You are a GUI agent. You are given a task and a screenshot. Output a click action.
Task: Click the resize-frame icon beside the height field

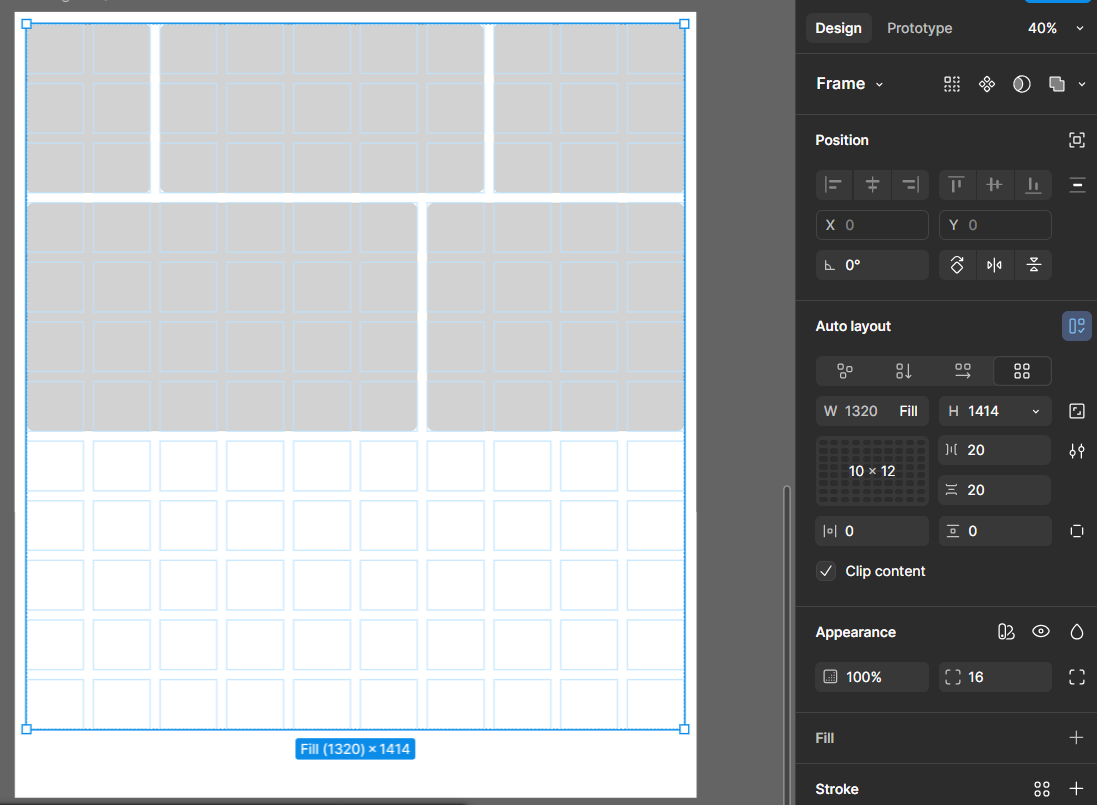[x=1077, y=411]
